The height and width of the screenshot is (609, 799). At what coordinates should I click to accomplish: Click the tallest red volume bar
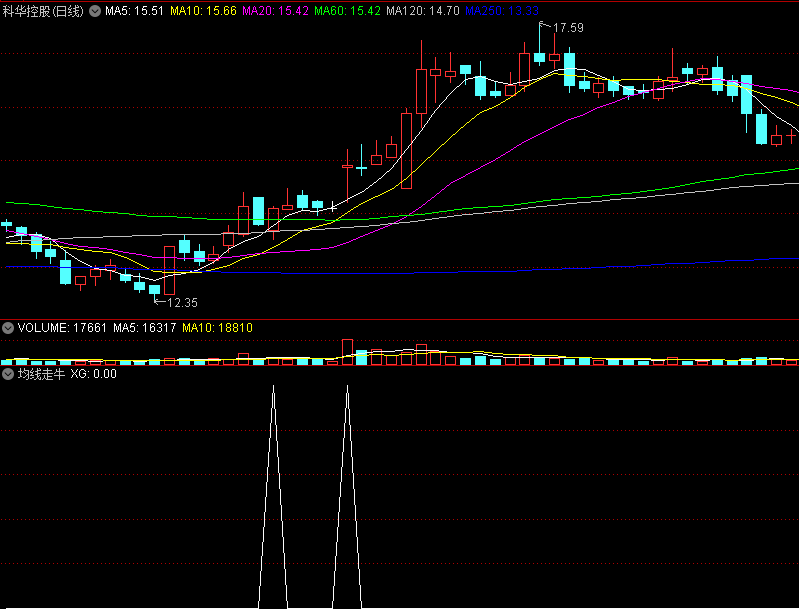click(348, 352)
